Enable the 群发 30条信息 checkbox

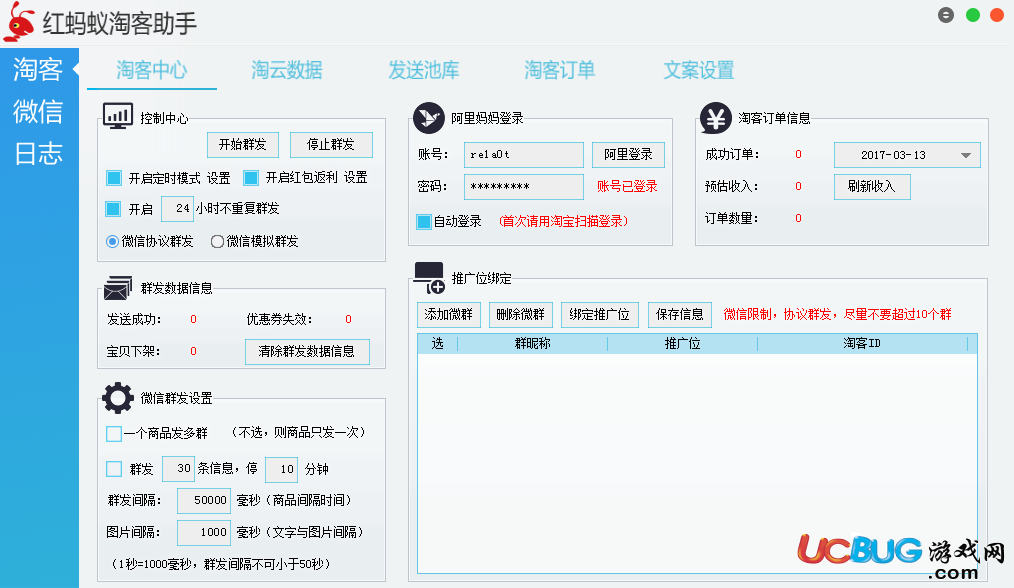coord(114,469)
